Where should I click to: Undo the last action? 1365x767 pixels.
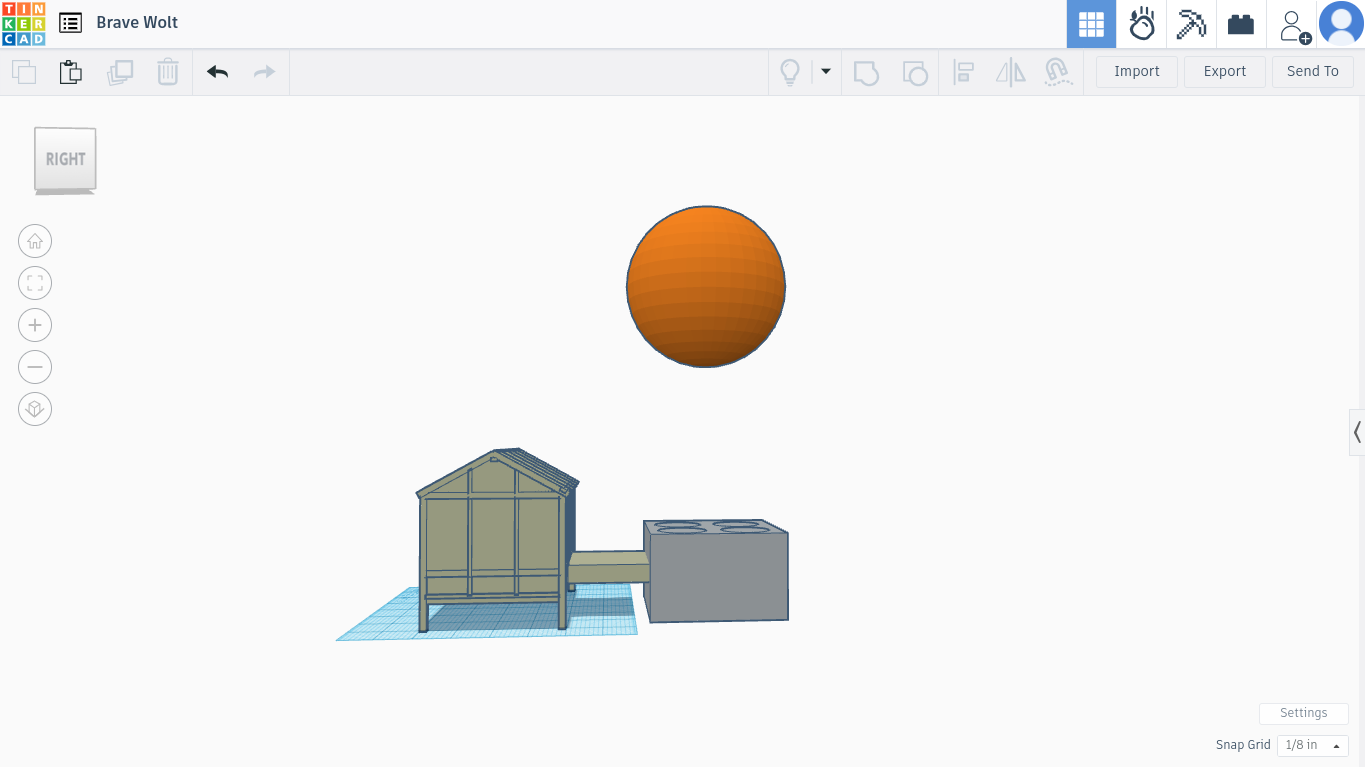[x=217, y=72]
